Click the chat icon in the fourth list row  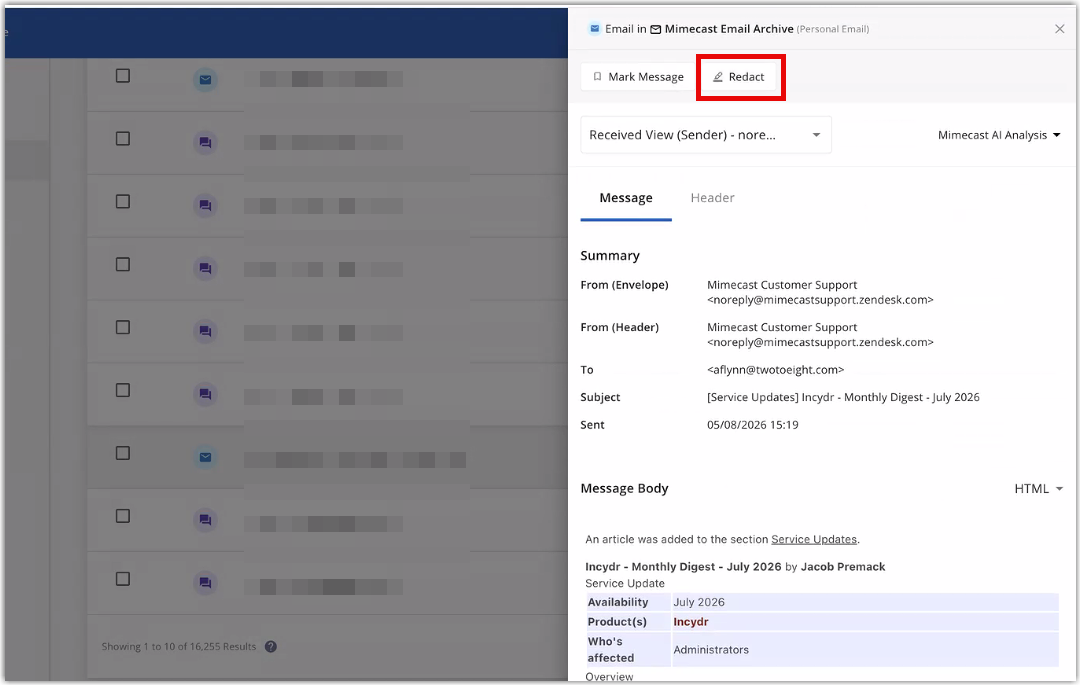[205, 268]
